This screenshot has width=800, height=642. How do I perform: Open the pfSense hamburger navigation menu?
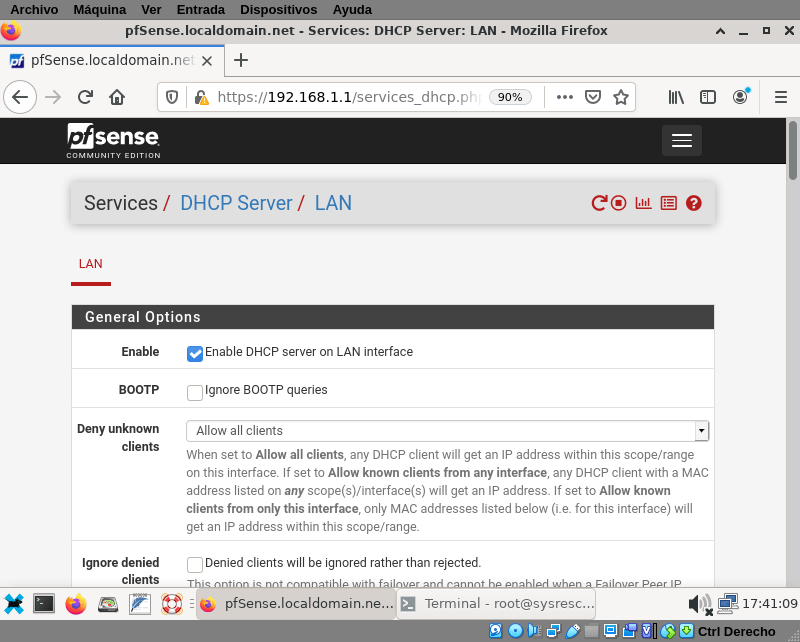click(682, 140)
